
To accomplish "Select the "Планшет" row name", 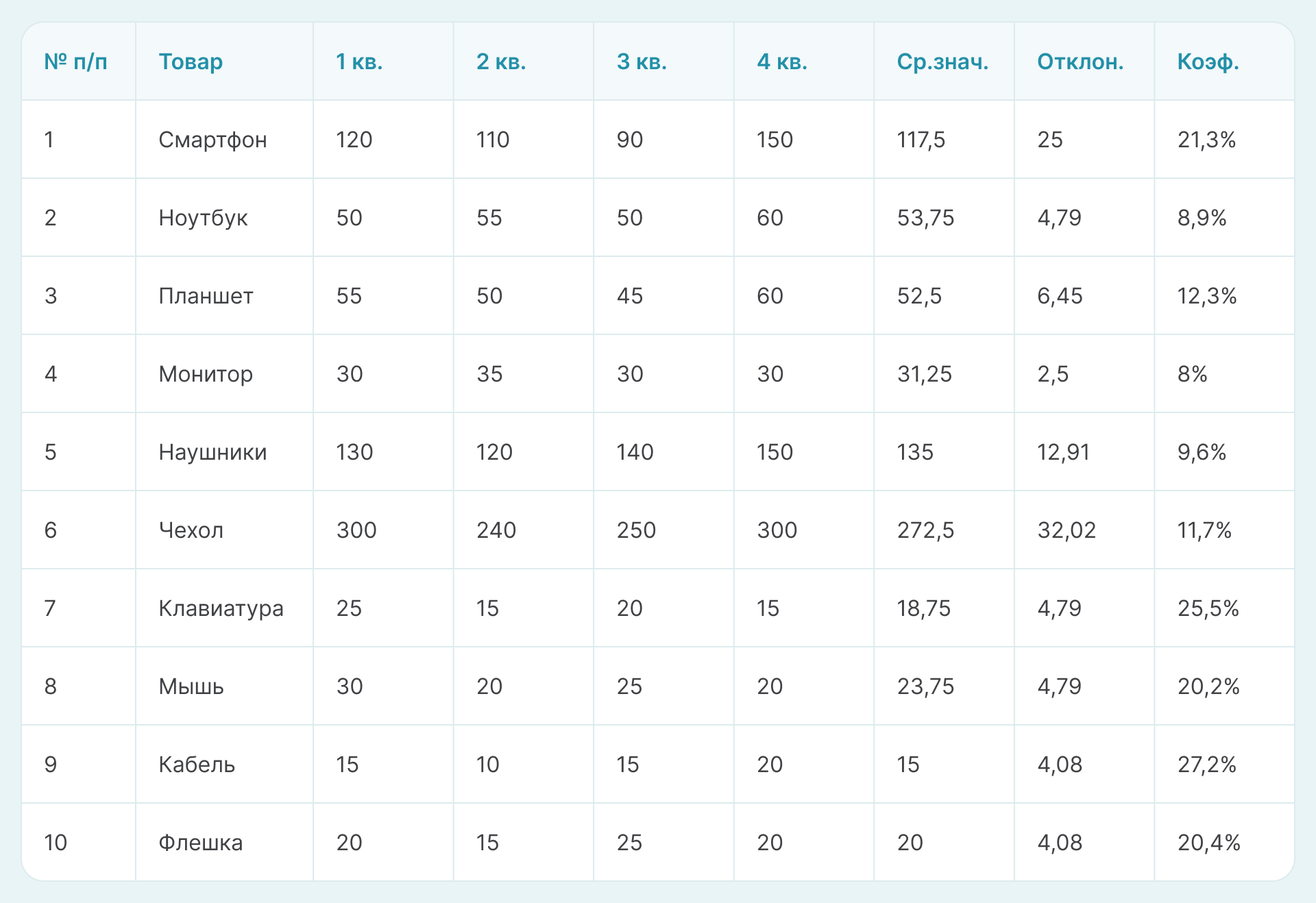I will pos(206,296).
